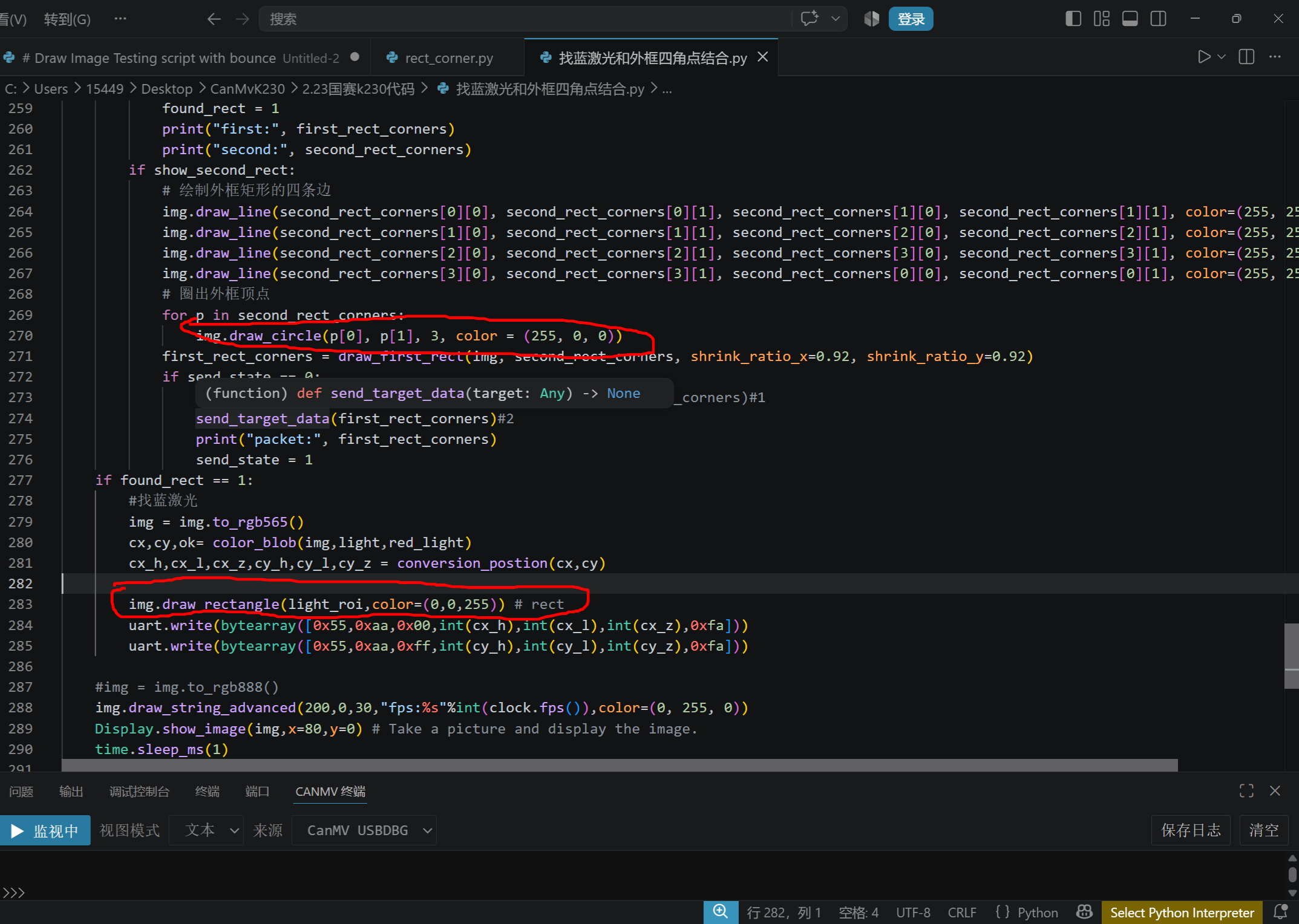Close the bottom panel
Viewport: 1299px width, 924px height.
click(1275, 791)
